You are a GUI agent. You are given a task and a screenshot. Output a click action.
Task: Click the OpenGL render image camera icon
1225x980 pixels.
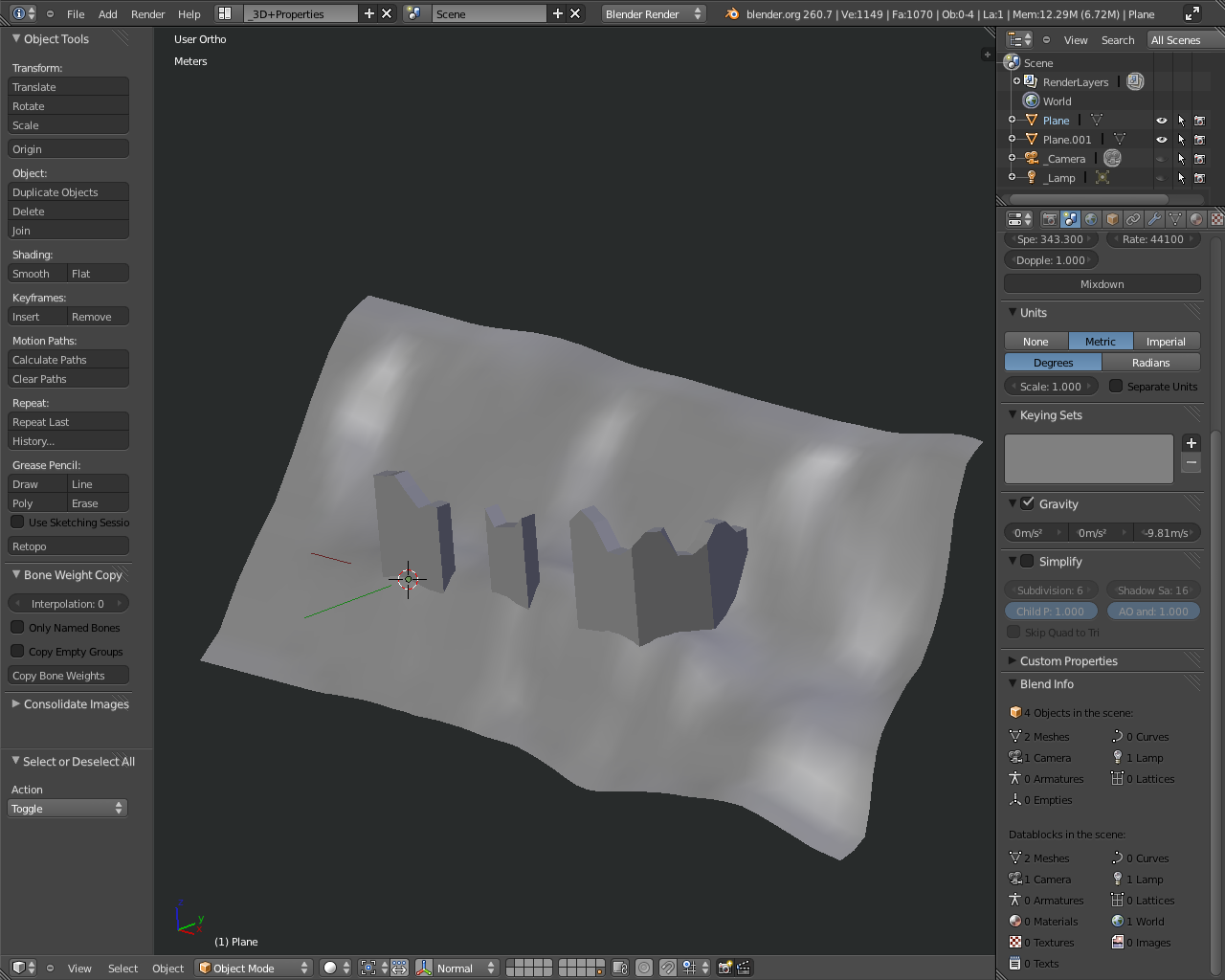pyautogui.click(x=724, y=968)
